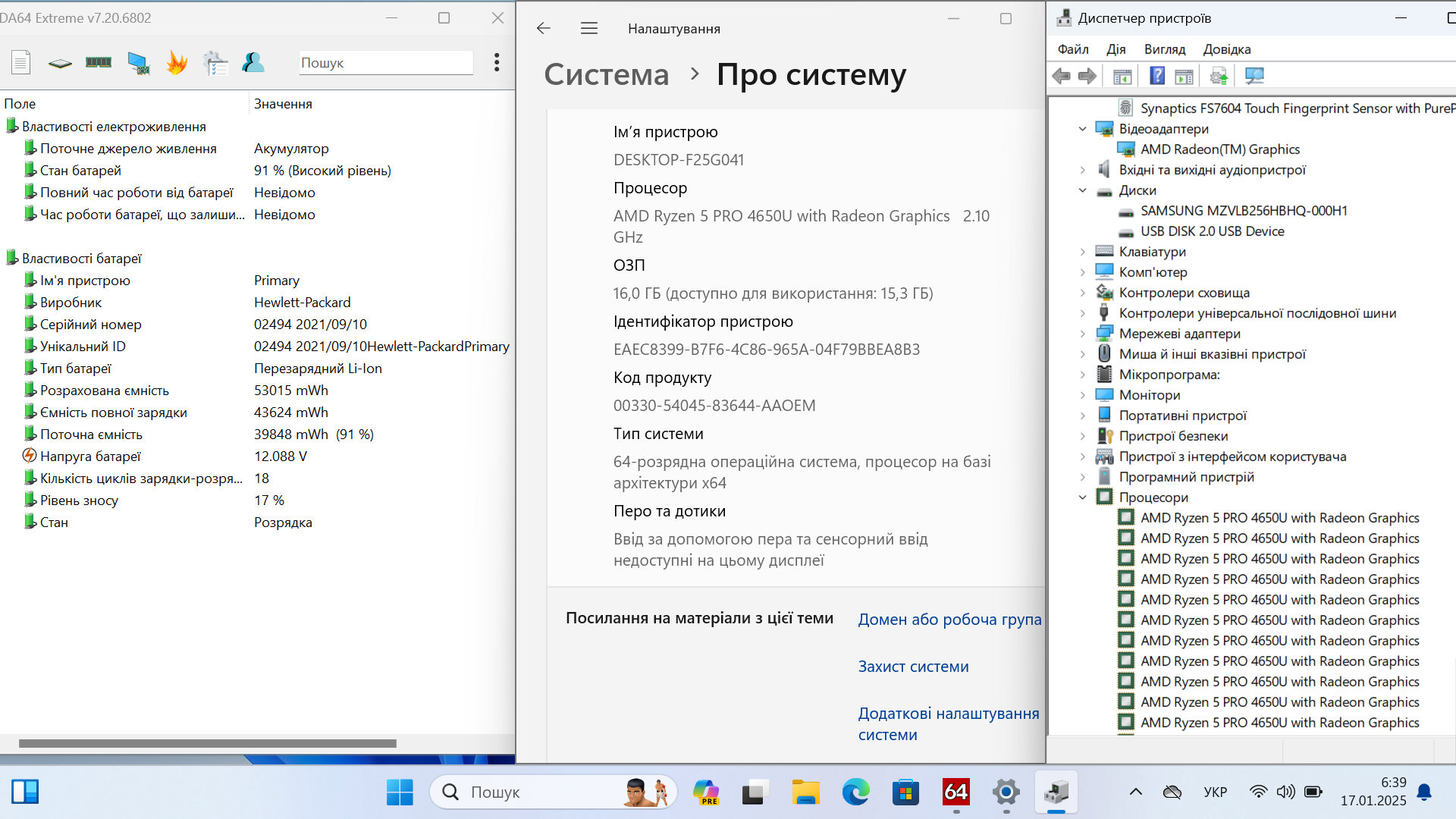1456x819 pixels.
Task: Click the taskbar Пошук search box
Action: point(554,792)
